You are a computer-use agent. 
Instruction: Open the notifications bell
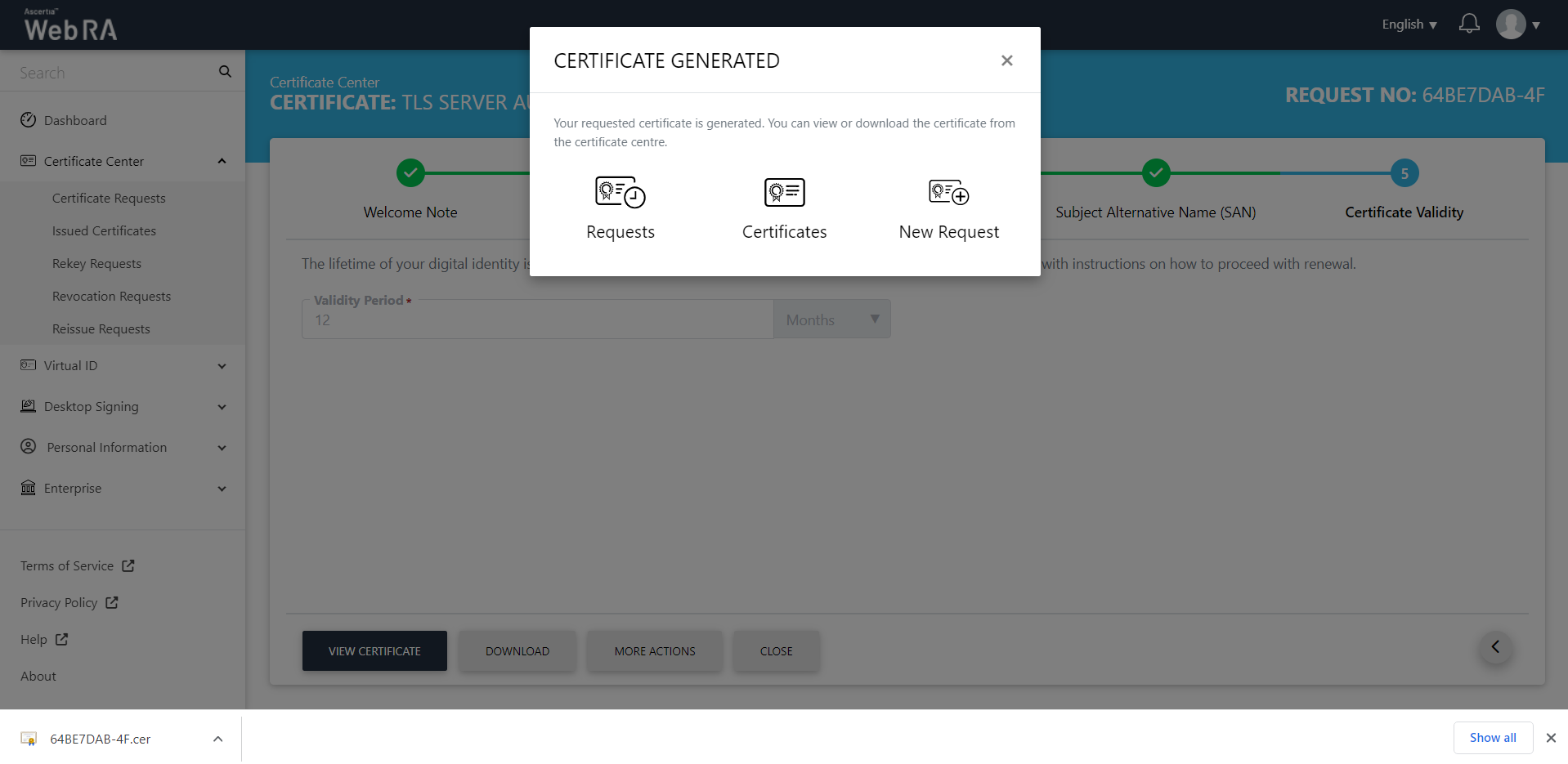pyautogui.click(x=1469, y=24)
